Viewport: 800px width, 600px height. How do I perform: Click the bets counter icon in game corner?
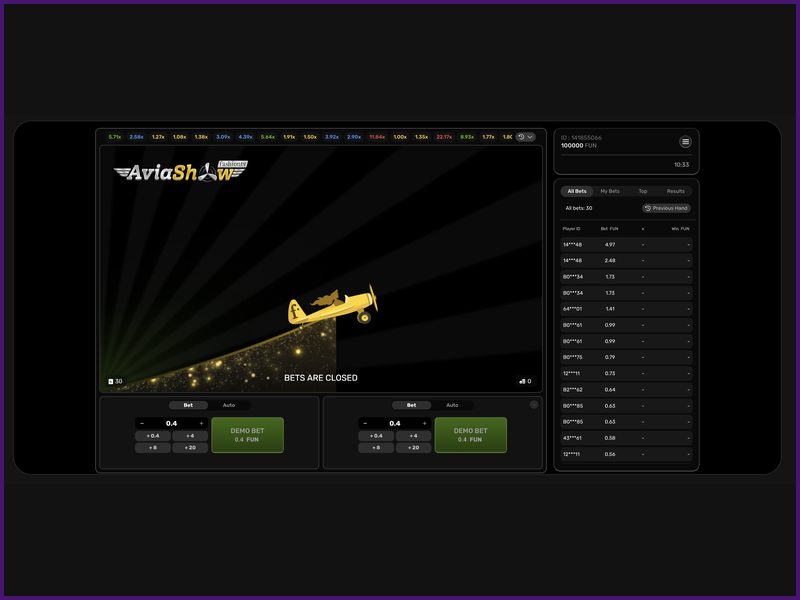523,379
